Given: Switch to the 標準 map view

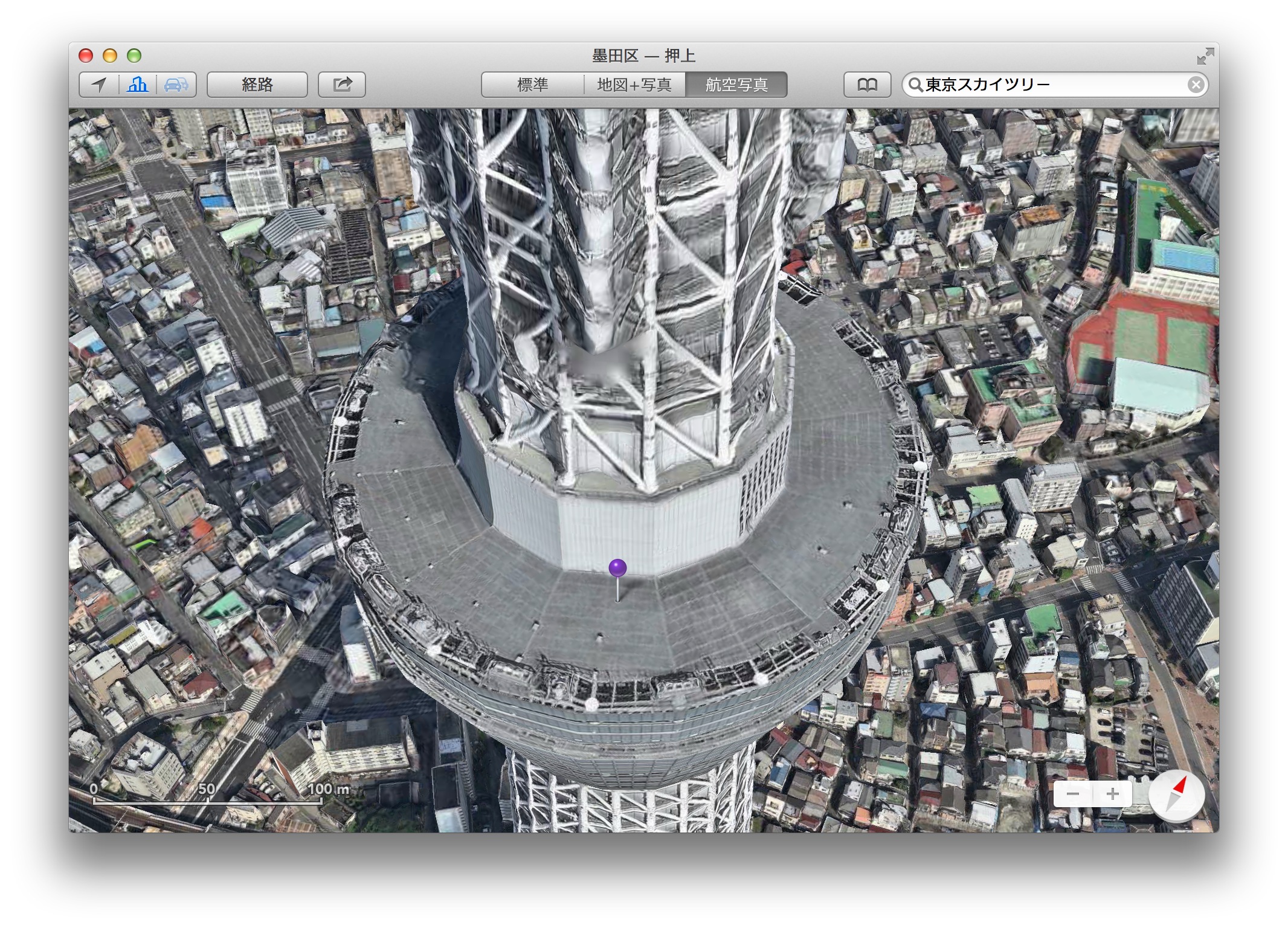Looking at the screenshot, I should coord(532,85).
